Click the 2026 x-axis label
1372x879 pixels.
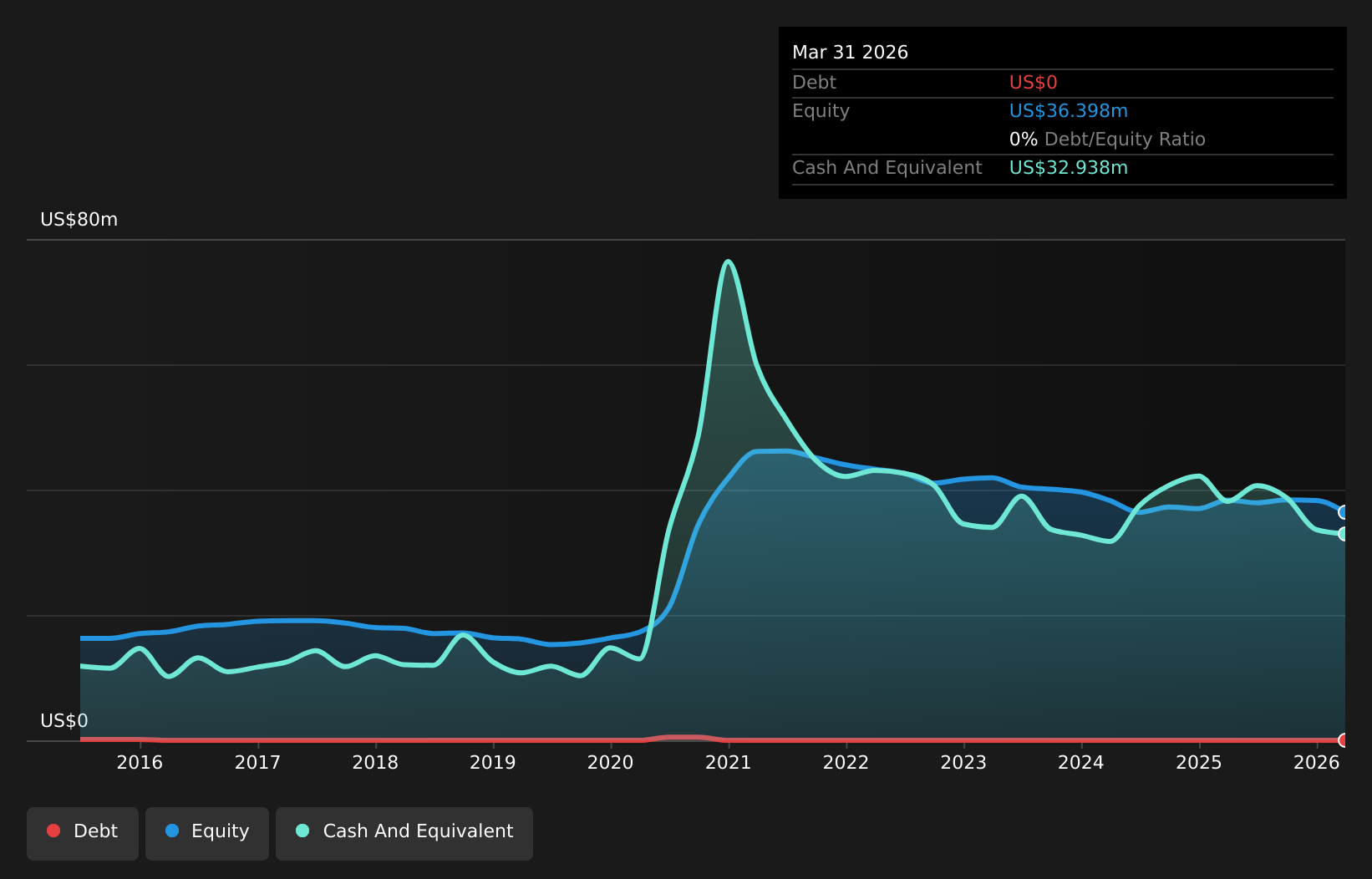1317,762
